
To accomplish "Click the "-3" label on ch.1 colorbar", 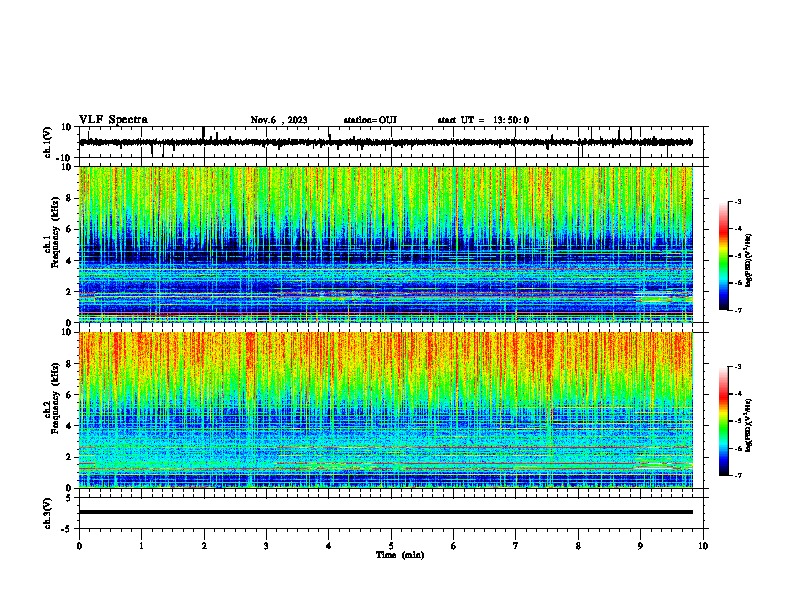I will [737, 201].
